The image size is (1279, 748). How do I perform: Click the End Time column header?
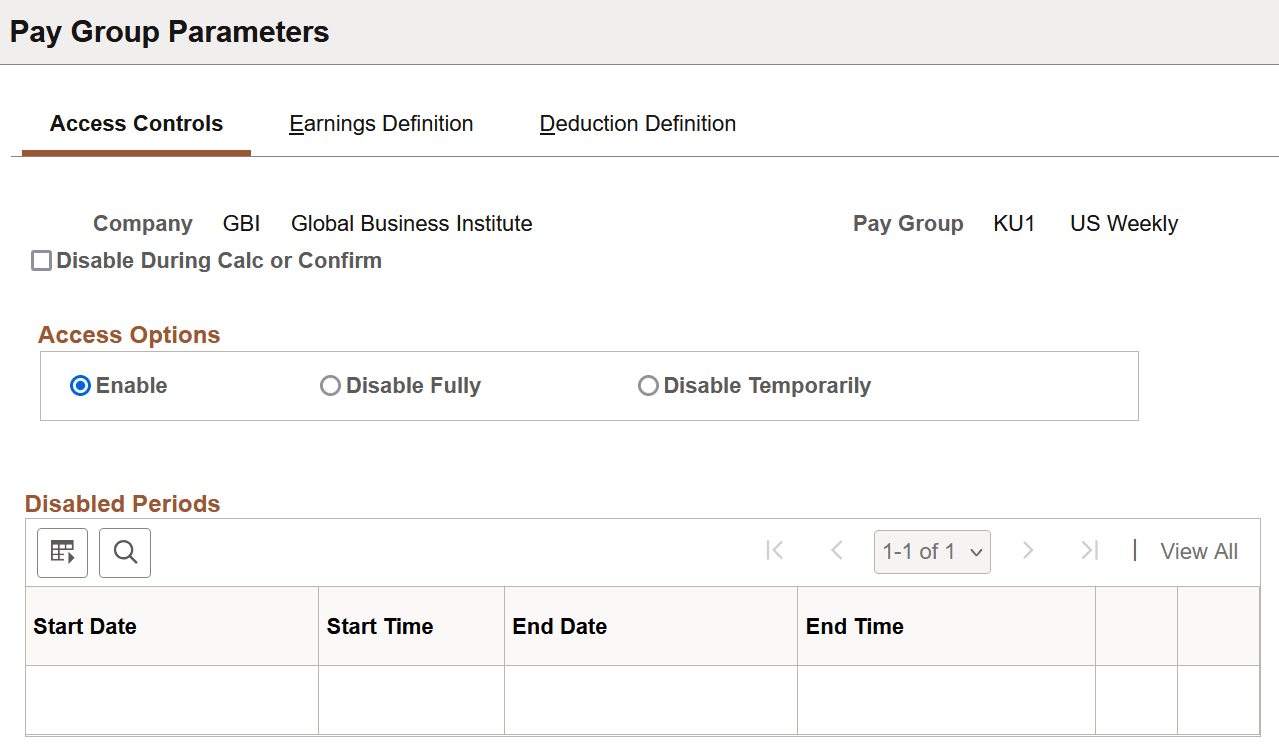(853, 626)
